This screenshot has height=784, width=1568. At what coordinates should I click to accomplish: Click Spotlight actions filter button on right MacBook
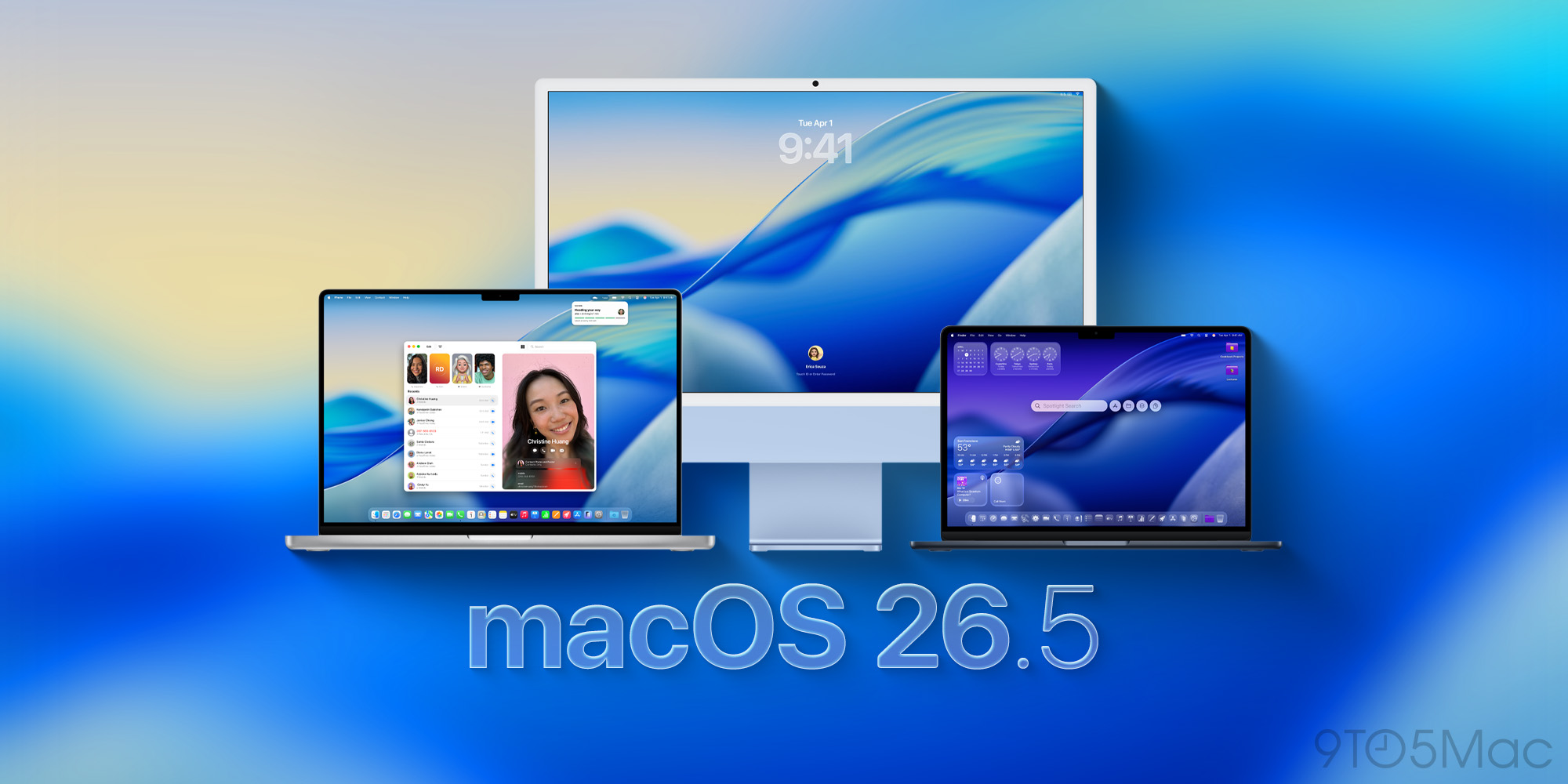[x=1142, y=406]
